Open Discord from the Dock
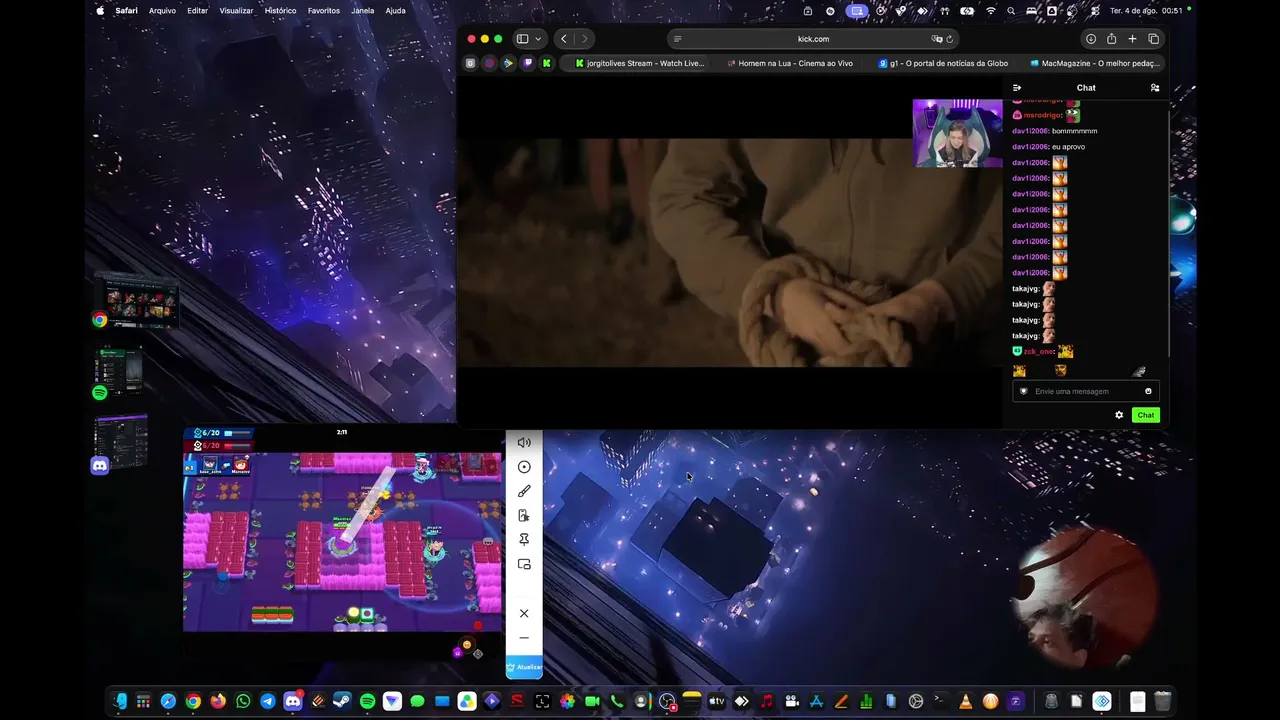This screenshot has height=720, width=1280. click(x=293, y=701)
